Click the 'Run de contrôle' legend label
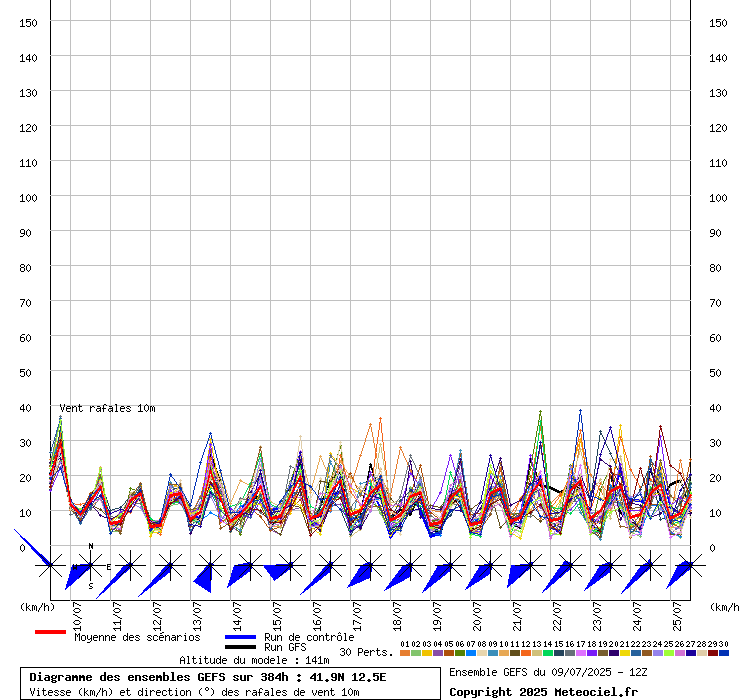 tap(309, 637)
